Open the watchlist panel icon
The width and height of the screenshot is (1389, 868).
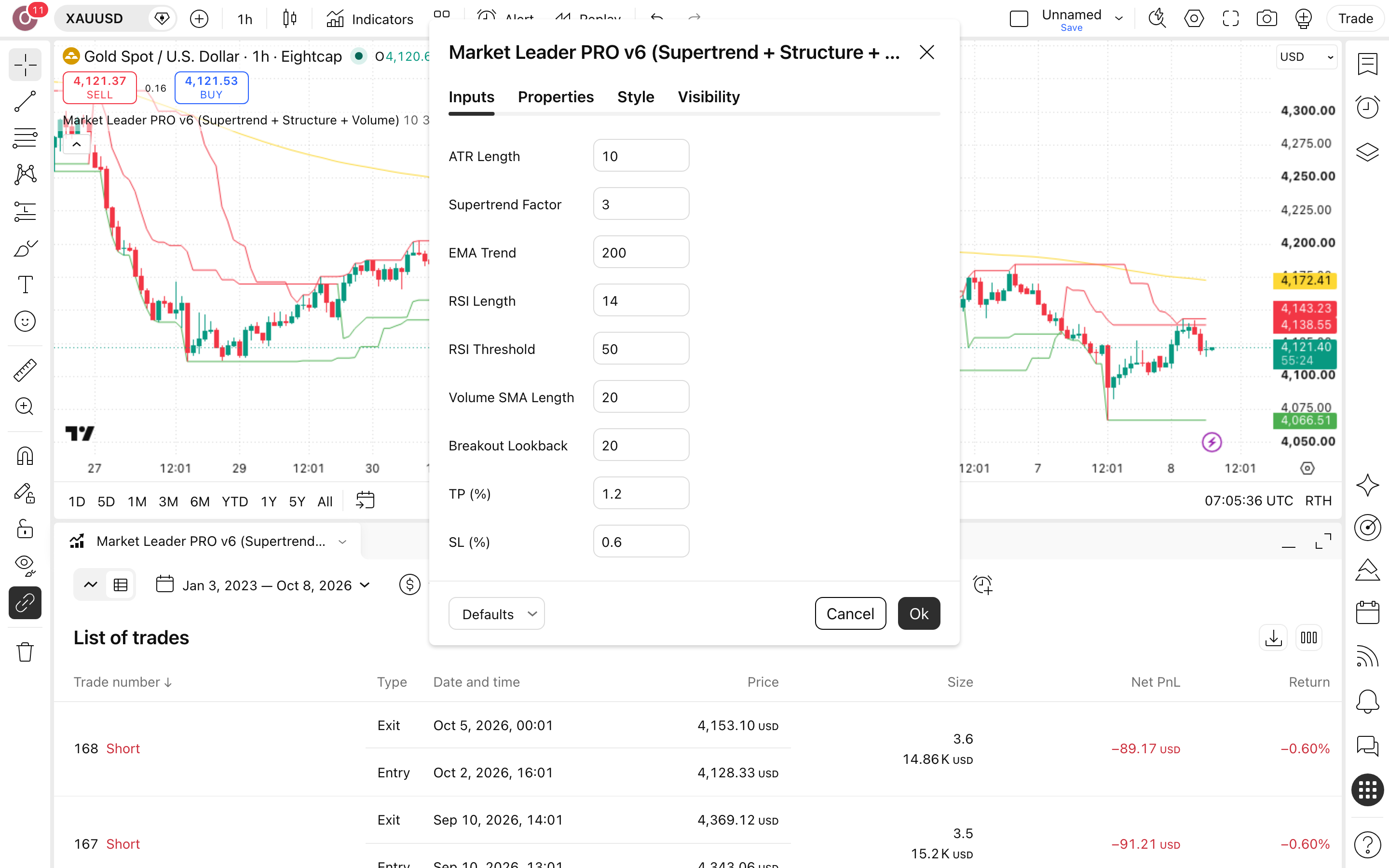click(x=1367, y=64)
